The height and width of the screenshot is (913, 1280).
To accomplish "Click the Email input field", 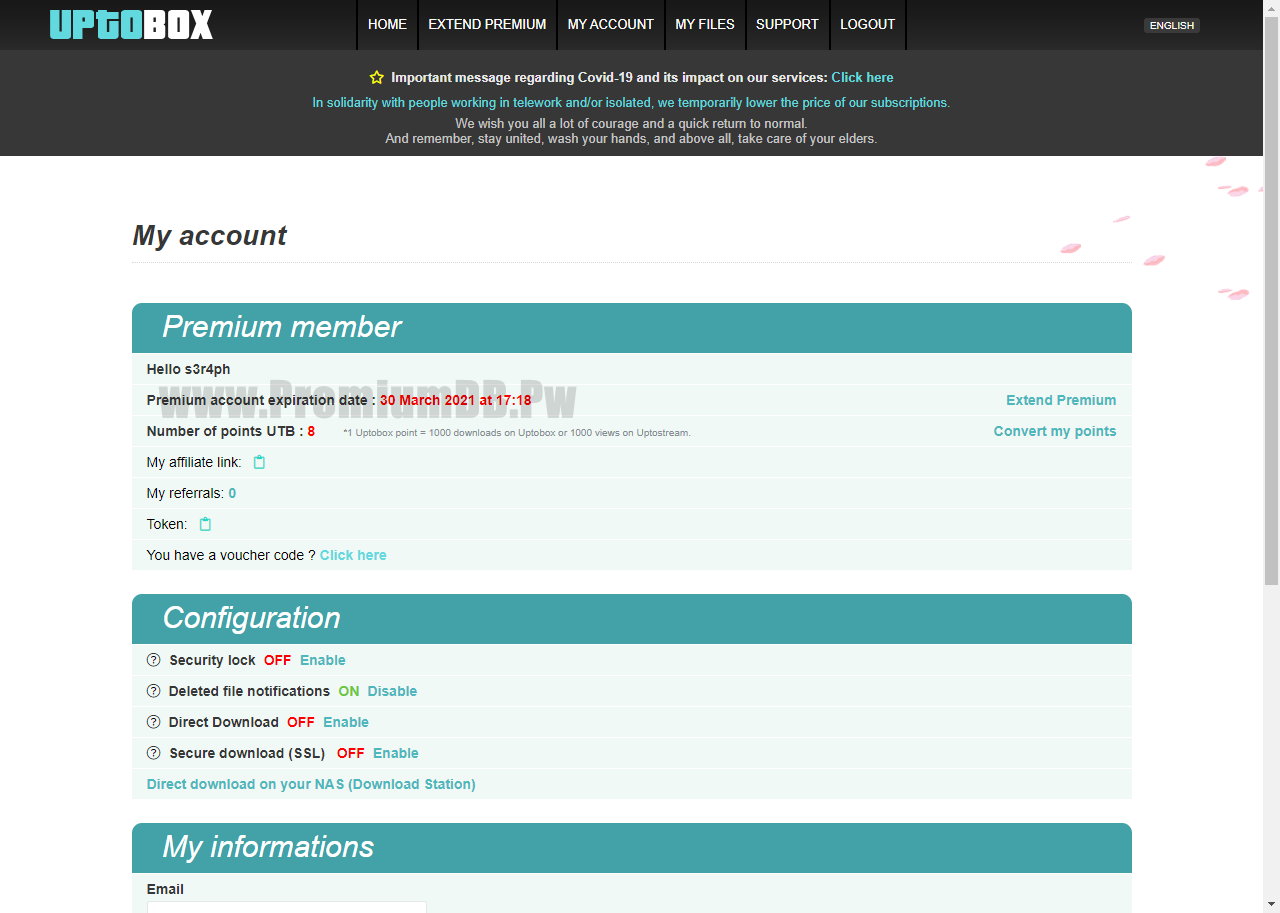I will (x=287, y=907).
